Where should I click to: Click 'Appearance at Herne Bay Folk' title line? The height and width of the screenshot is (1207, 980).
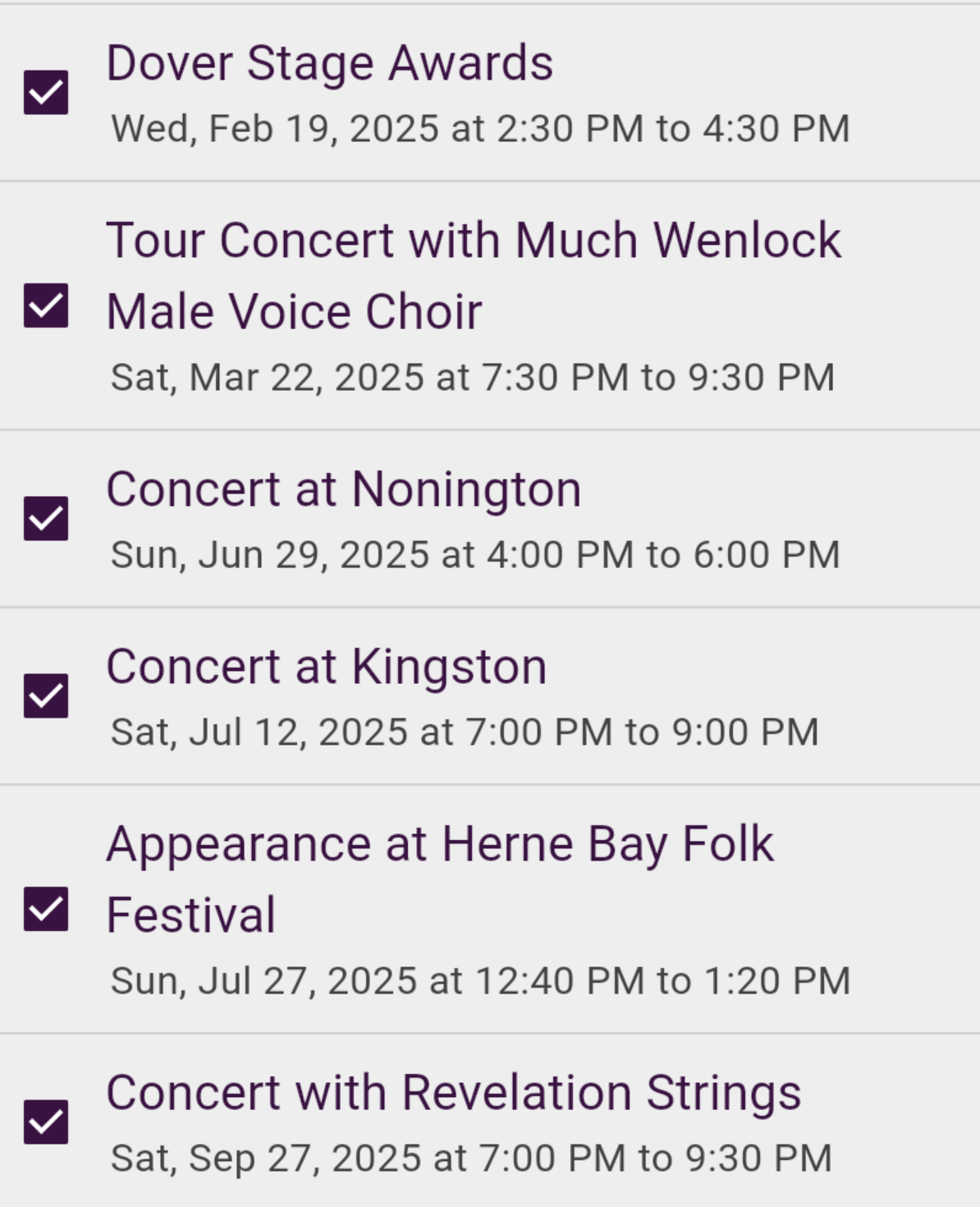[x=440, y=844]
